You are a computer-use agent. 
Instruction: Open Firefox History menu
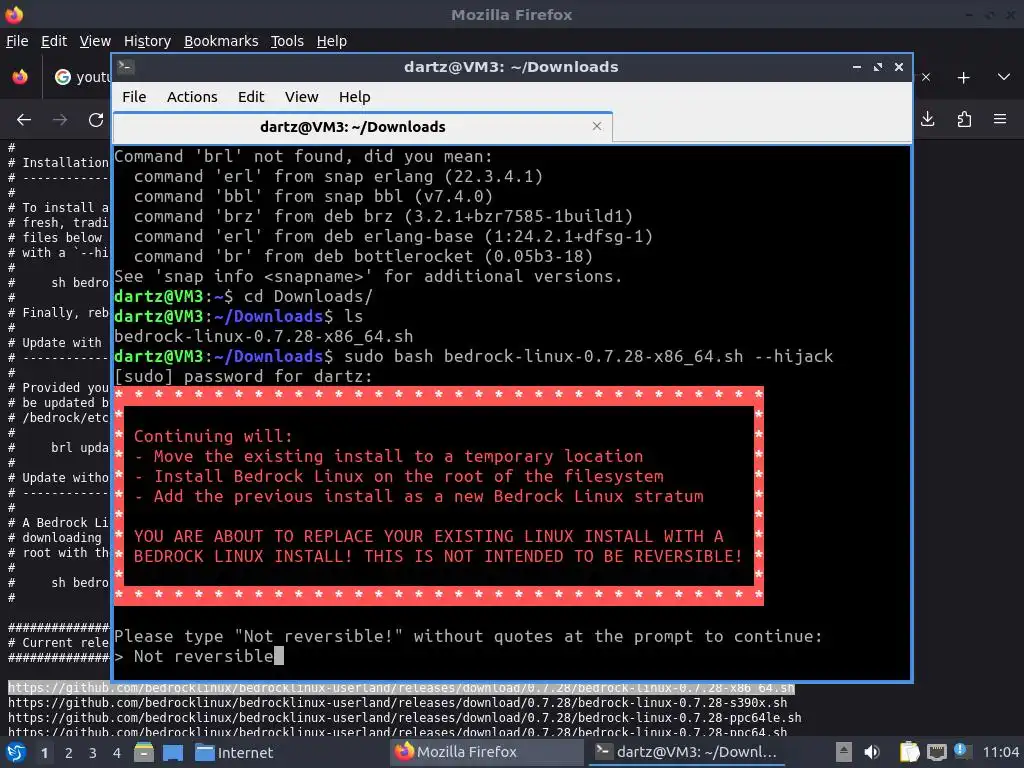point(147,41)
